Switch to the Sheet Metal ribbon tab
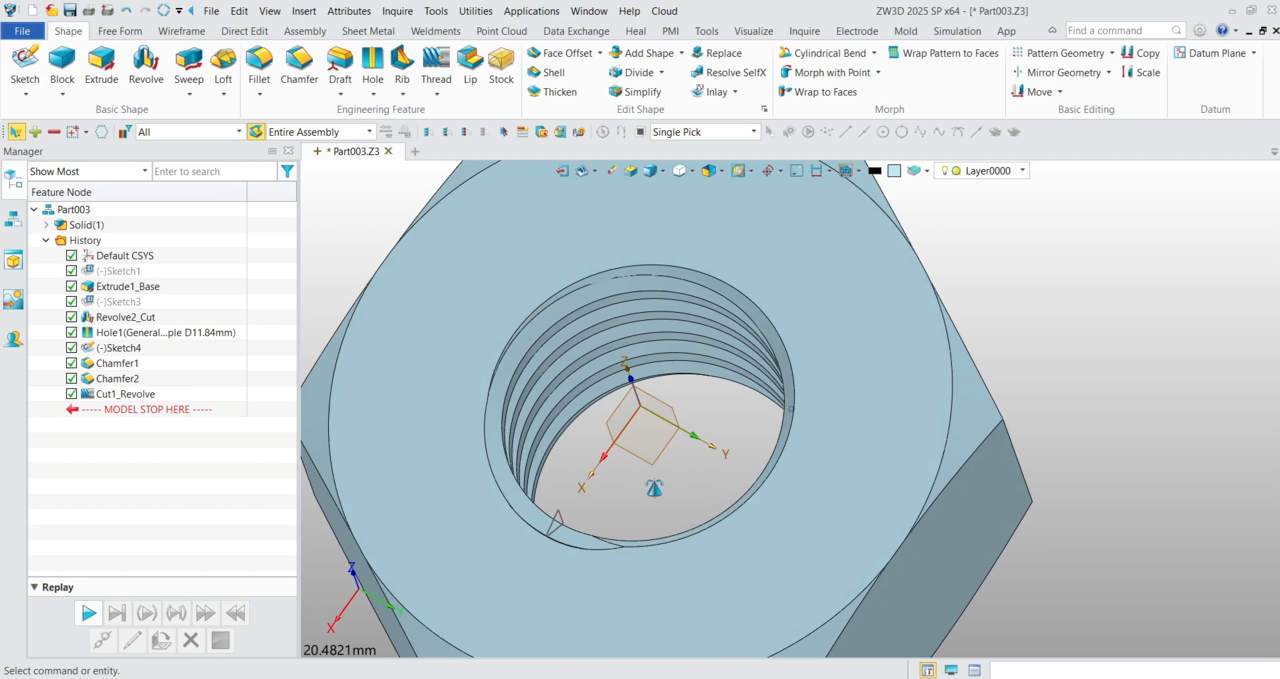Screen dimensions: 1280x679 pyautogui.click(x=368, y=31)
